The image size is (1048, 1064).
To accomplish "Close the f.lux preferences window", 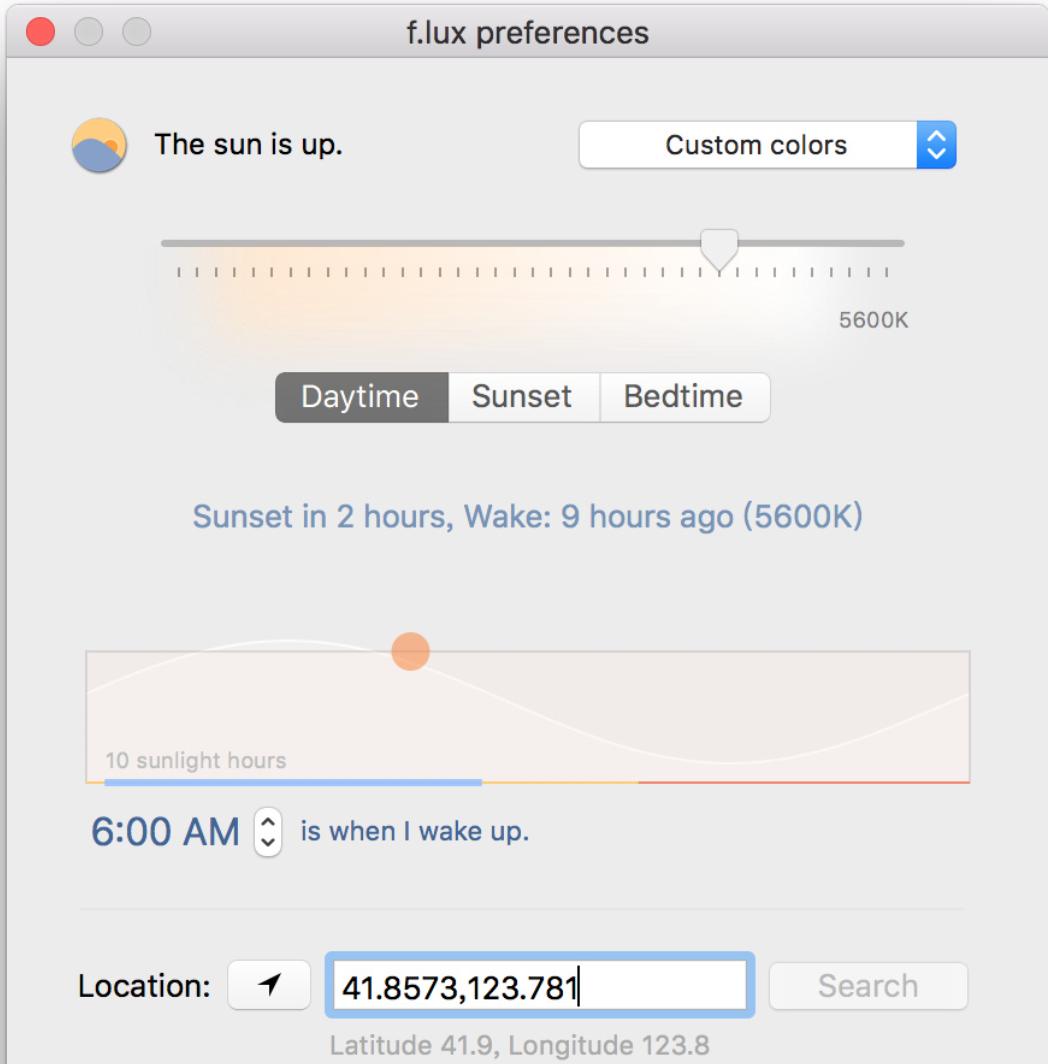I will pos(40,32).
